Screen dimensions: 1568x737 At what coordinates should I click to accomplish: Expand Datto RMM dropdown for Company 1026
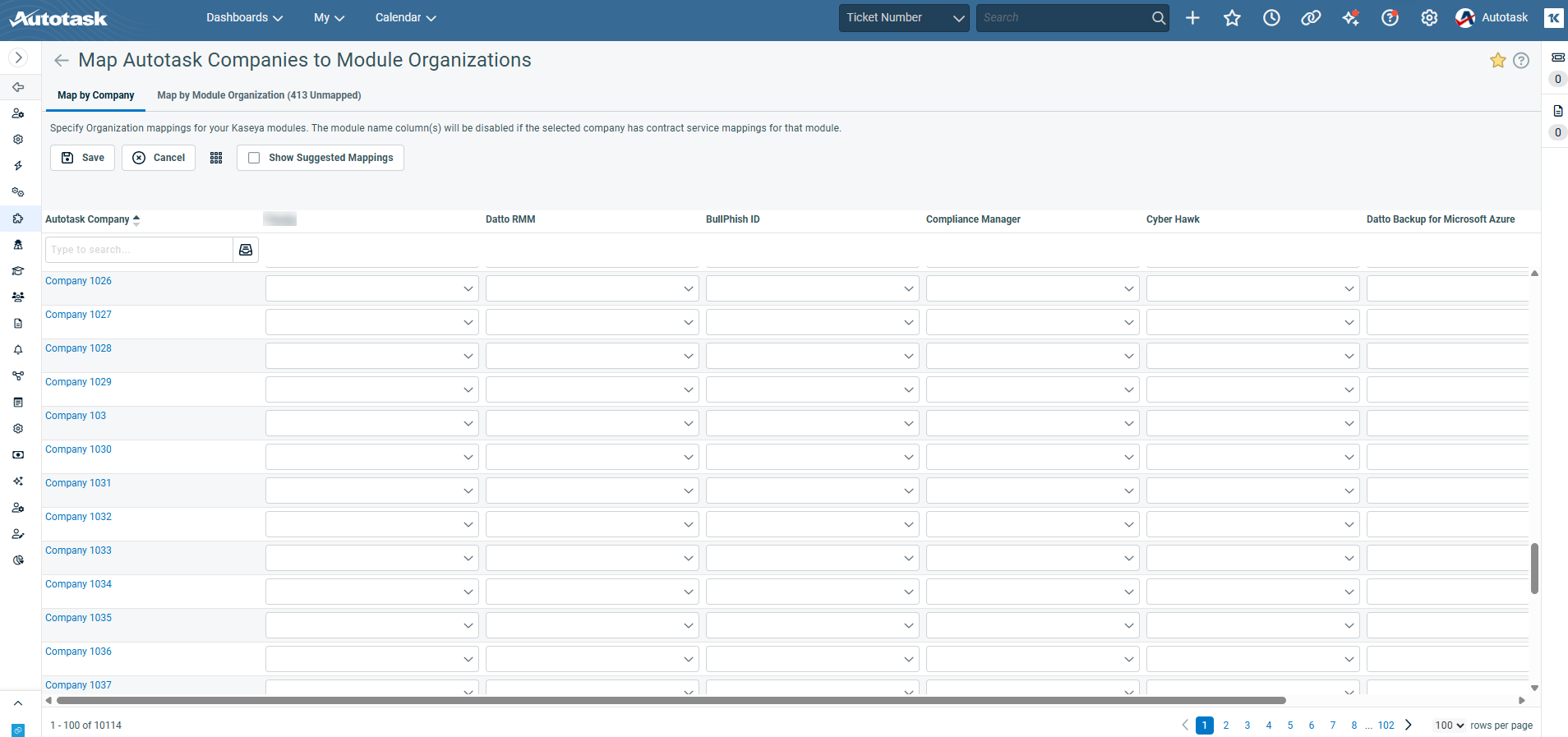pos(592,288)
